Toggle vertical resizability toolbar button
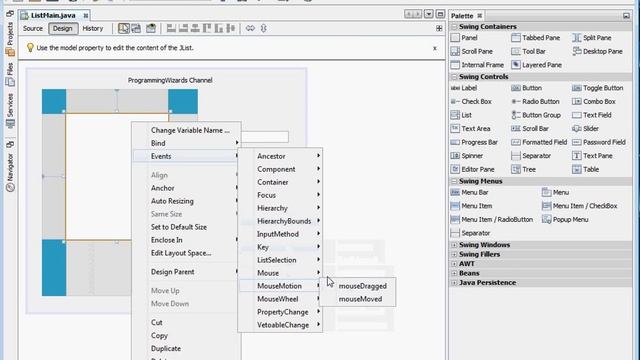 click(264, 28)
